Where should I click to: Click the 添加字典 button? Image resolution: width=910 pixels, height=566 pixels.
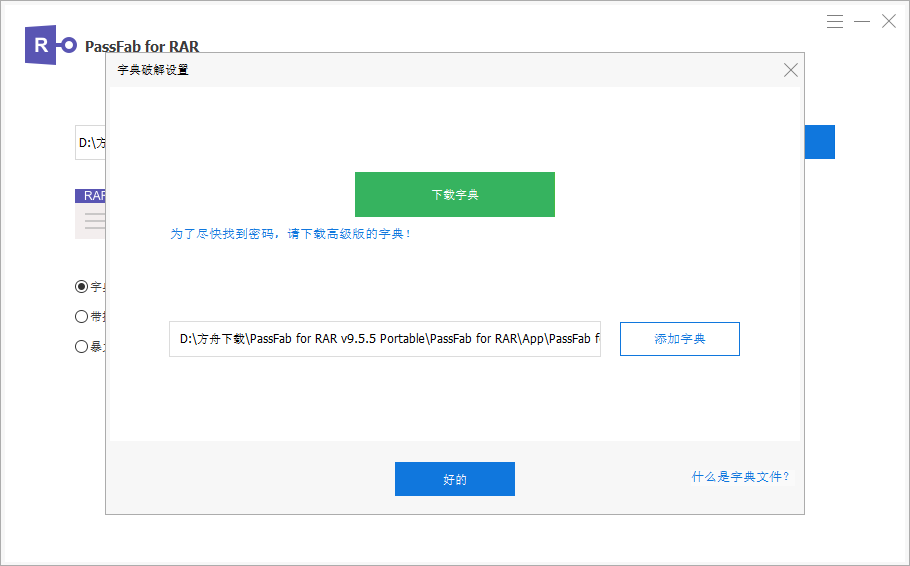[x=680, y=339]
